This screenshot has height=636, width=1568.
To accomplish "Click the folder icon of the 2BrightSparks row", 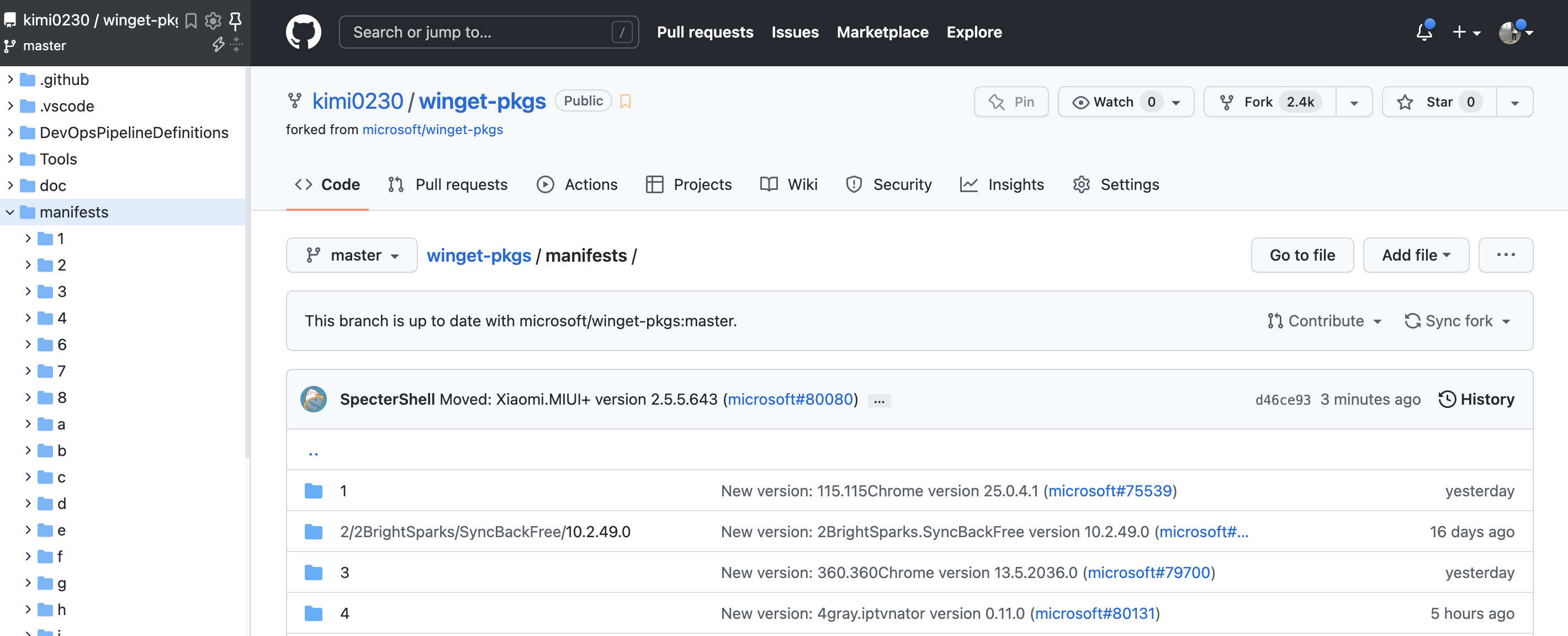I will (314, 531).
